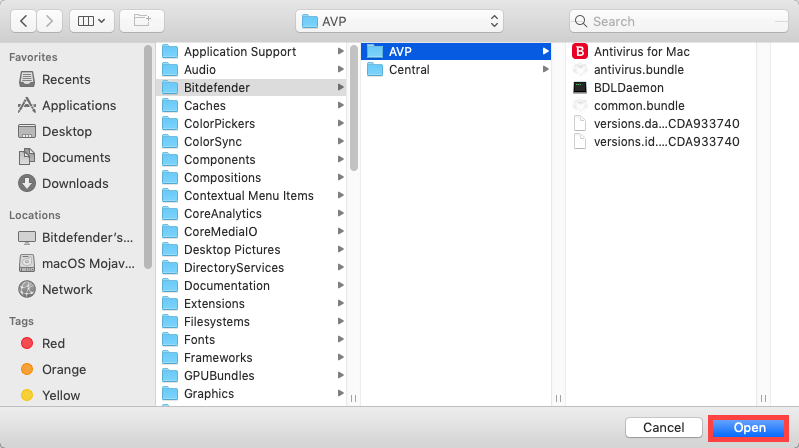Click the first column resize handle
Viewport: 799px width, 448px height.
pyautogui.click(x=353, y=398)
